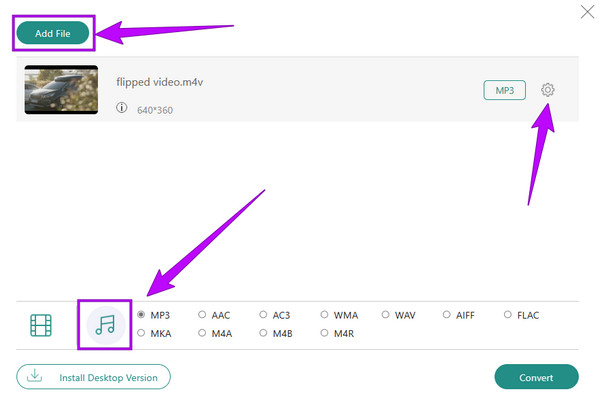Close the converter dialog with the X
The image size is (600, 405).
[587, 12]
